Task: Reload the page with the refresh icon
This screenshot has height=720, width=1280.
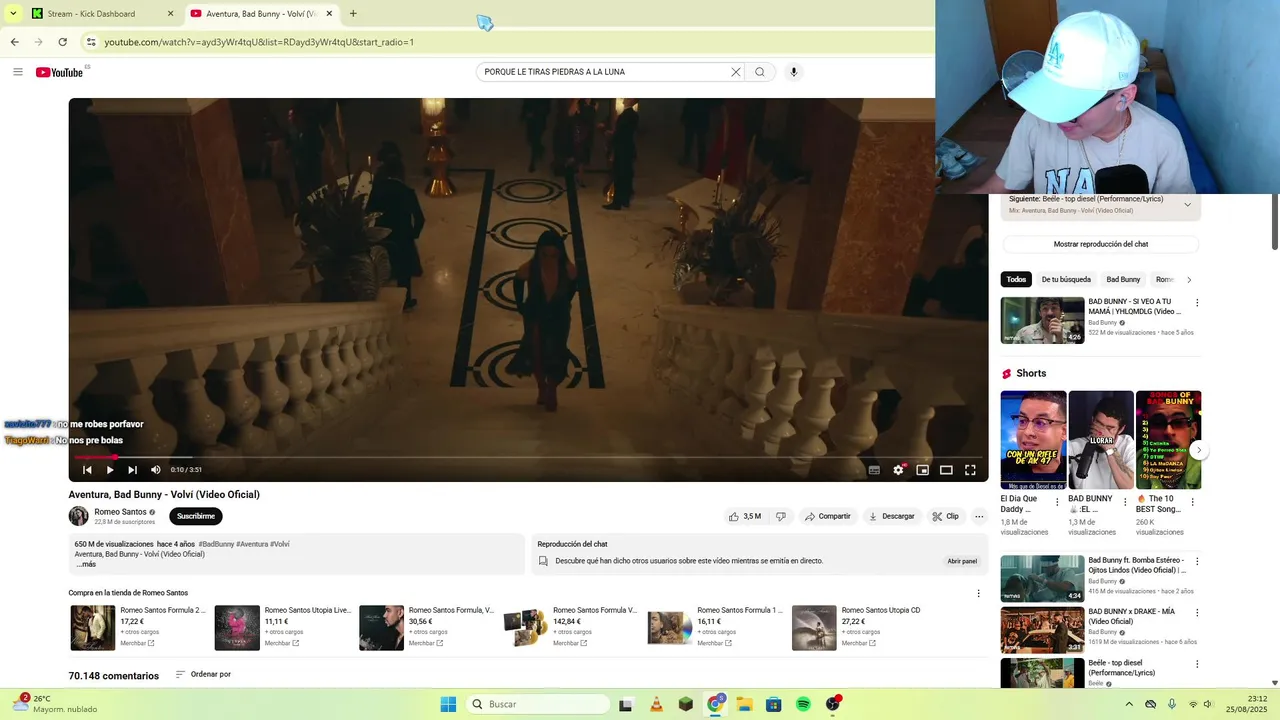Action: [x=62, y=42]
